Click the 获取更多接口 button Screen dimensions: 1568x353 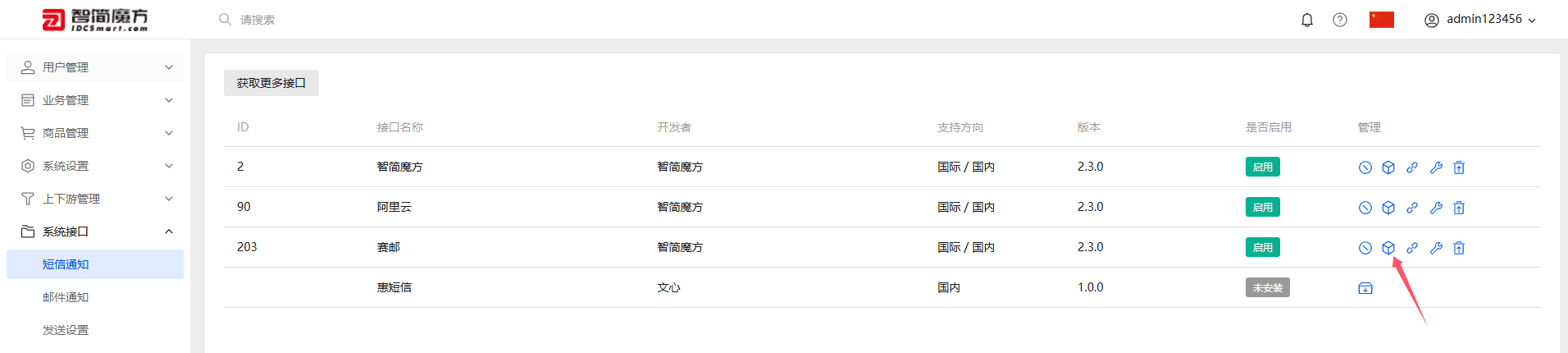click(271, 83)
